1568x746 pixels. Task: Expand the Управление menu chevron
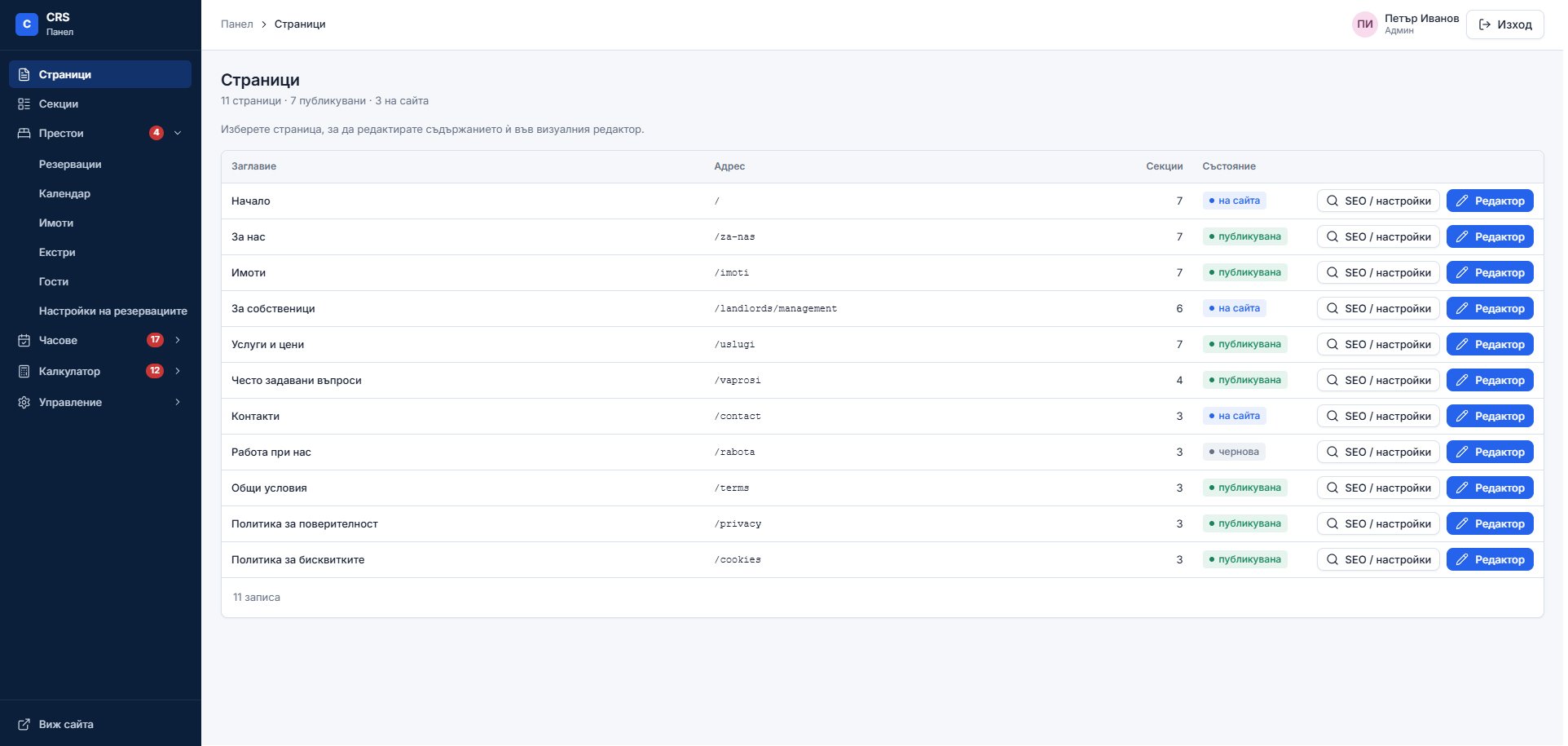pos(178,403)
